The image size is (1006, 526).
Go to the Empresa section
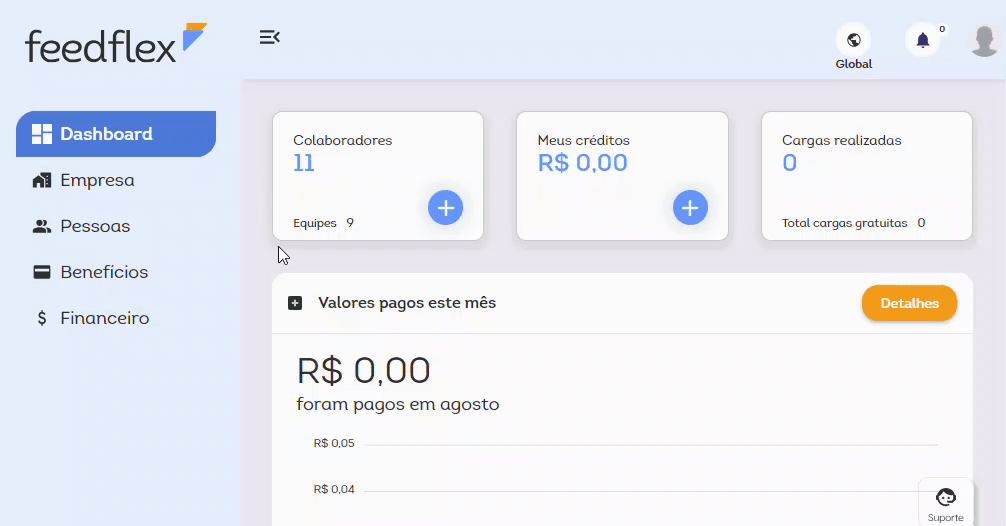click(97, 180)
